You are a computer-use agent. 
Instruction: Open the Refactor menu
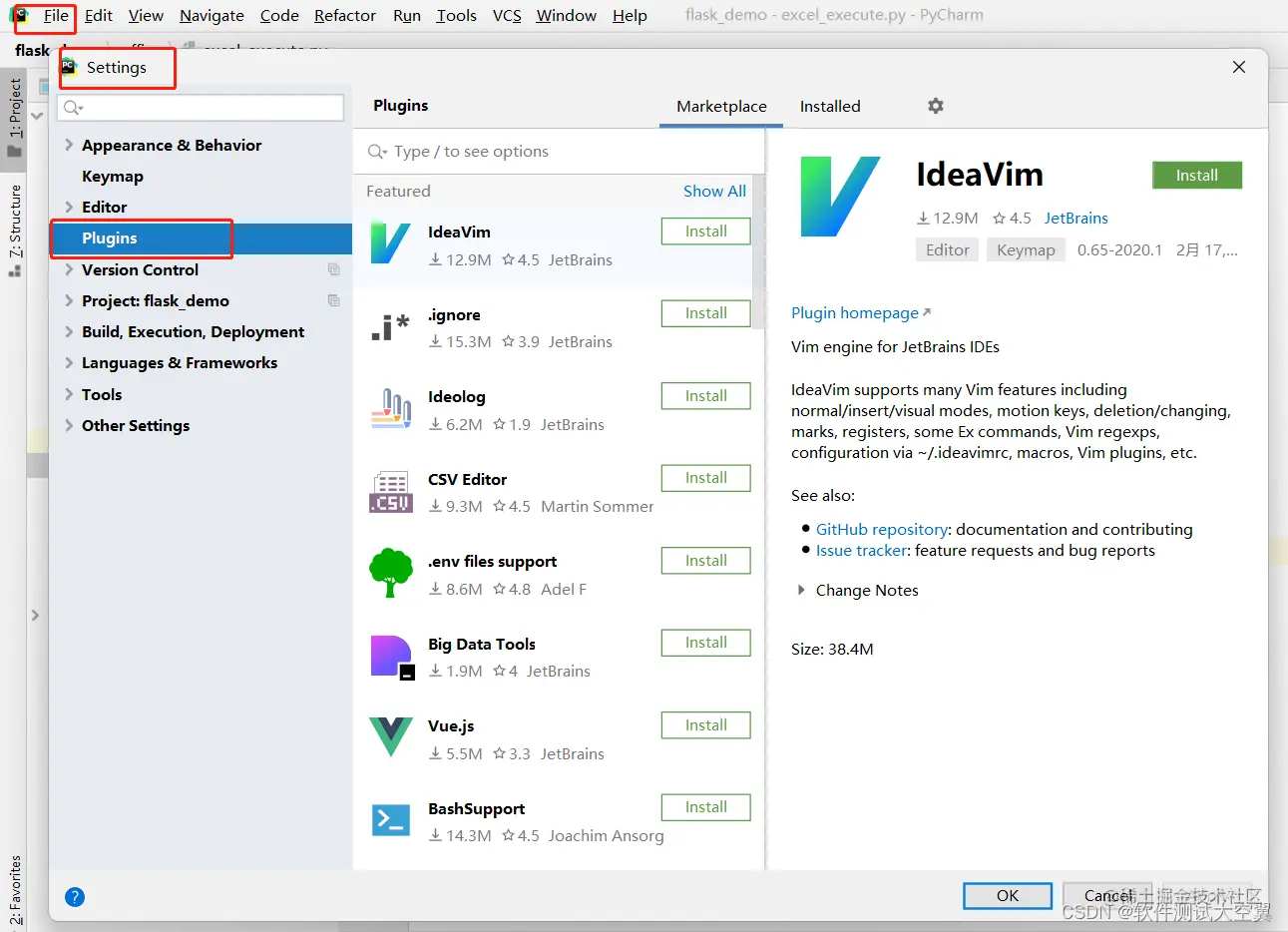click(345, 15)
